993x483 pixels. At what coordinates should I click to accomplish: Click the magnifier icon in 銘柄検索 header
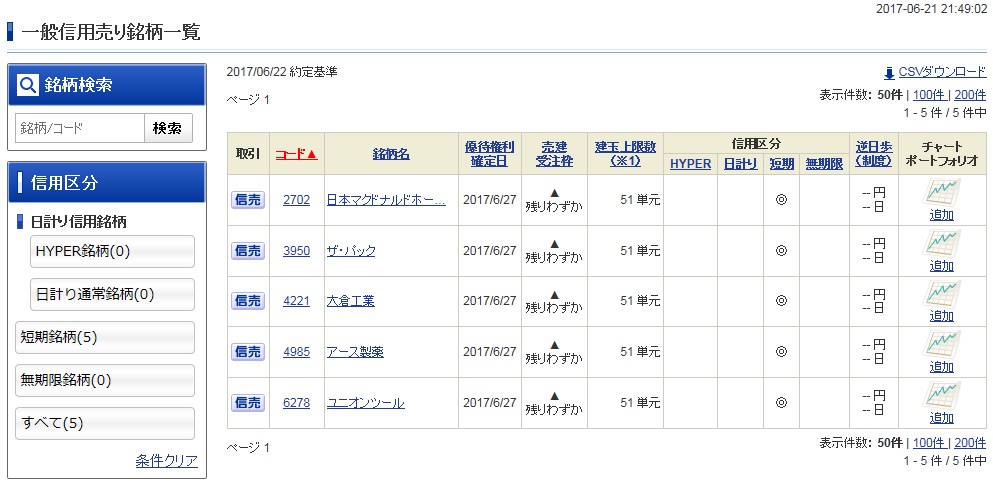pos(28,85)
